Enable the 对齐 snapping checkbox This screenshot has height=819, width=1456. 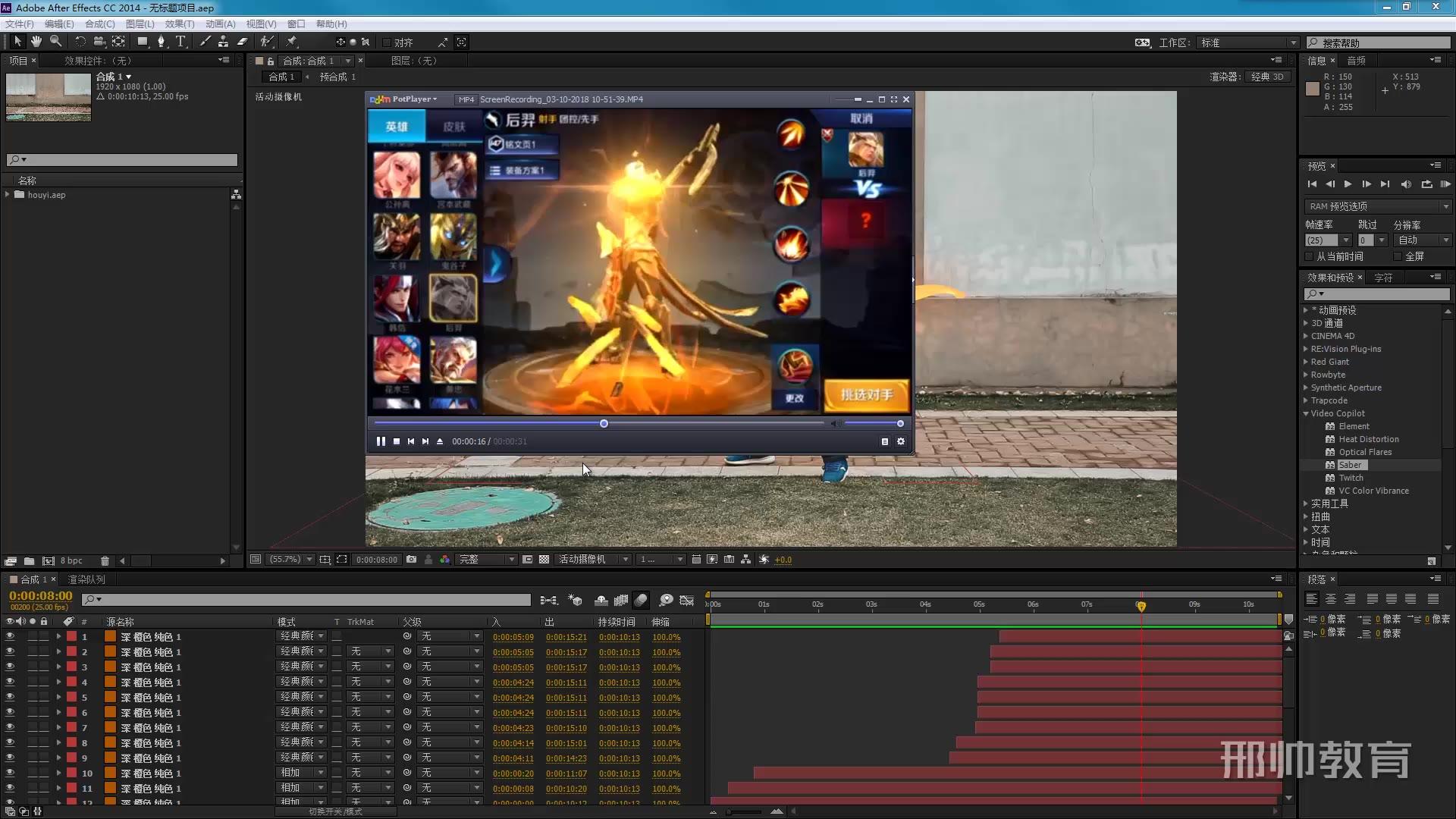coord(387,42)
